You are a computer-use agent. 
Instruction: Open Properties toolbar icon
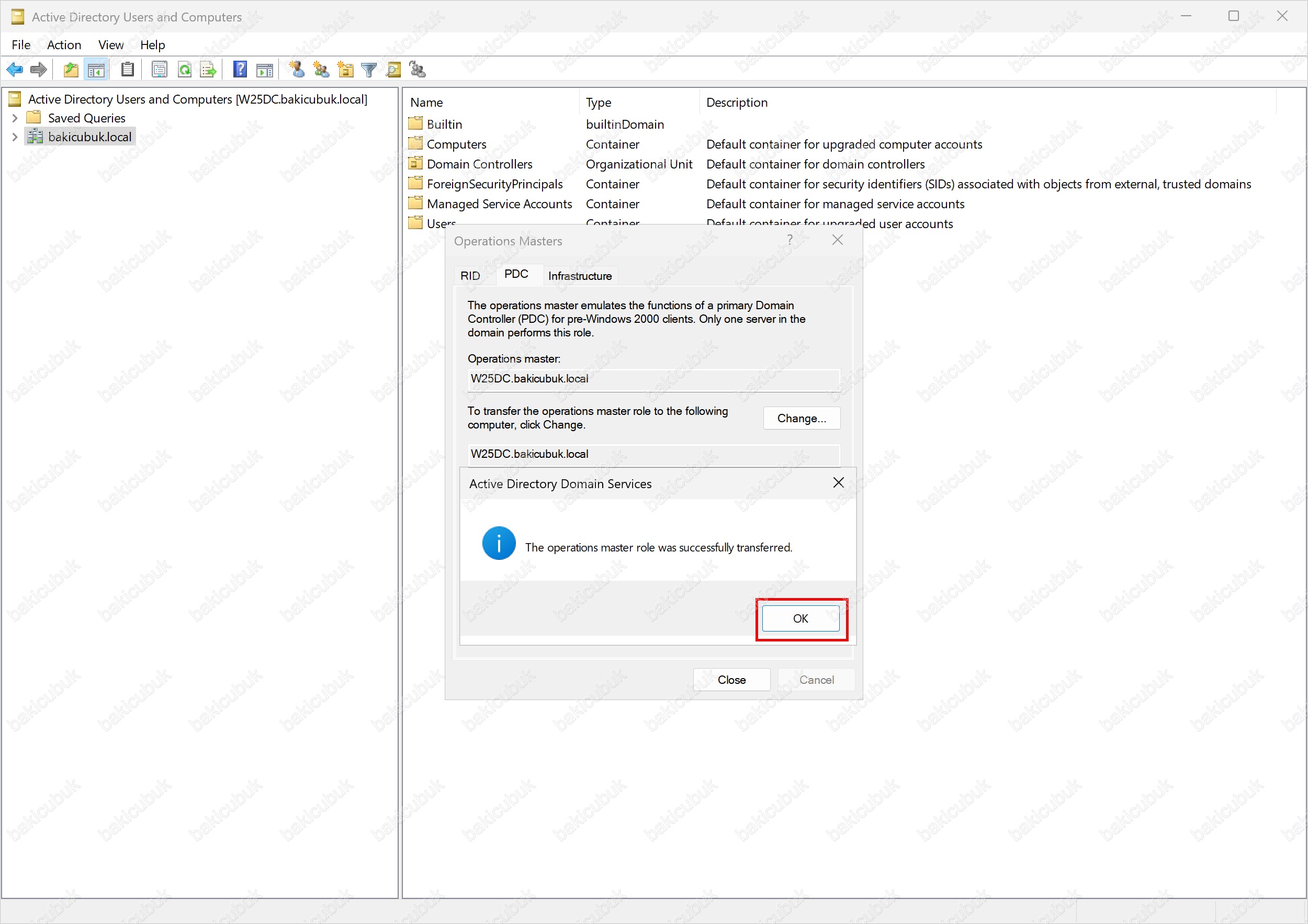click(160, 70)
